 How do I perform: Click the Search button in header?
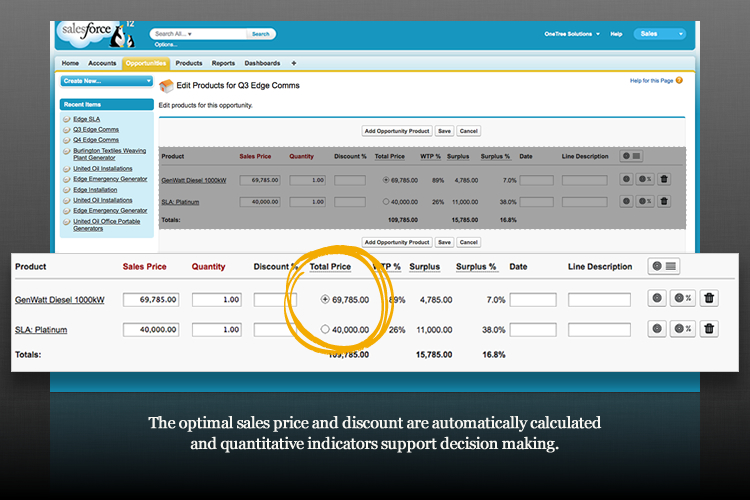[x=261, y=34]
